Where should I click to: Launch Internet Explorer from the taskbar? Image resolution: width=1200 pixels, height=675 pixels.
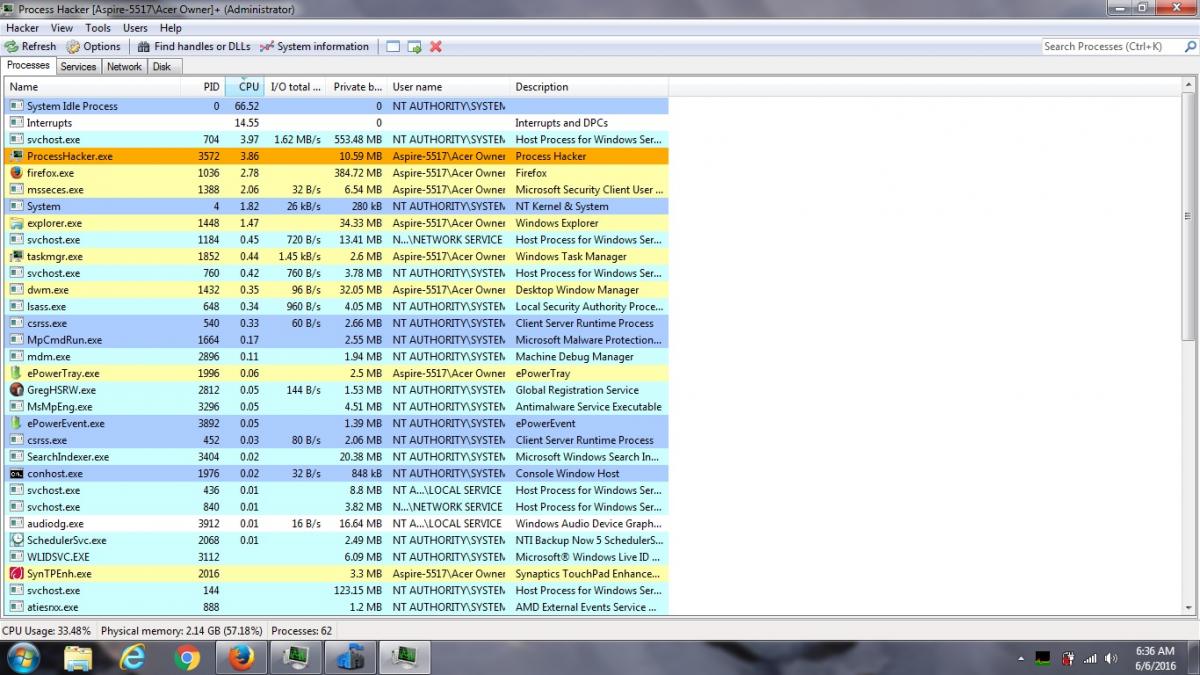tap(132, 658)
